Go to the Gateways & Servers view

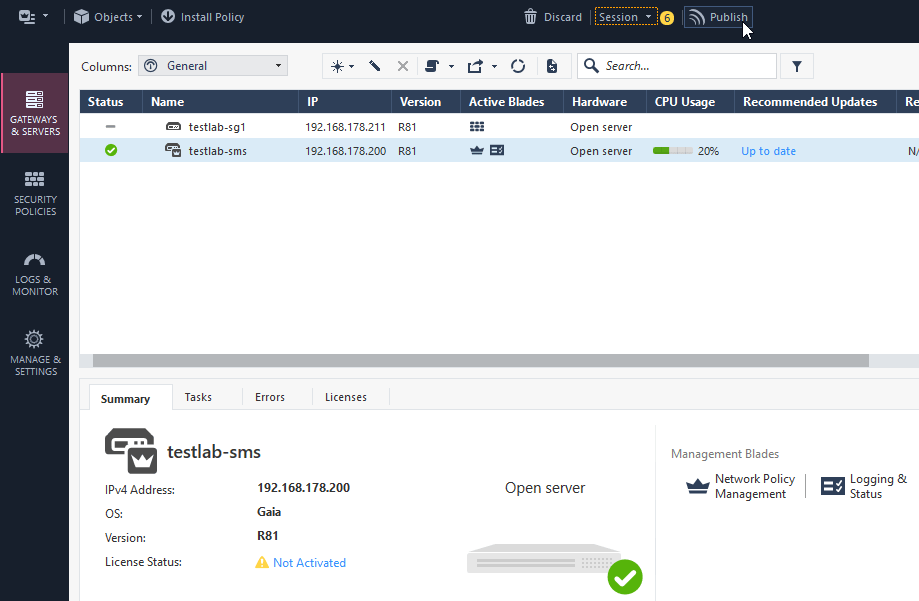[x=35, y=113]
